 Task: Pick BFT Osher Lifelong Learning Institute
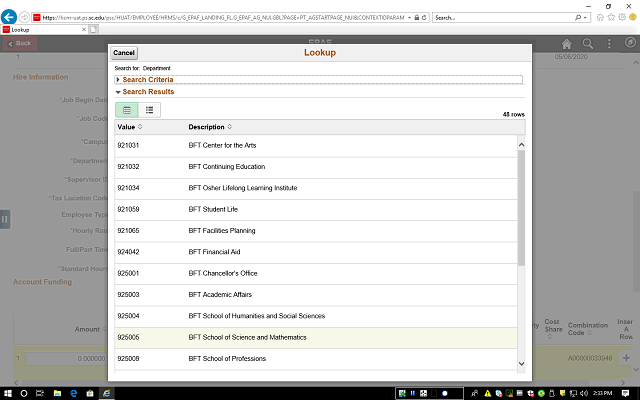(x=242, y=188)
